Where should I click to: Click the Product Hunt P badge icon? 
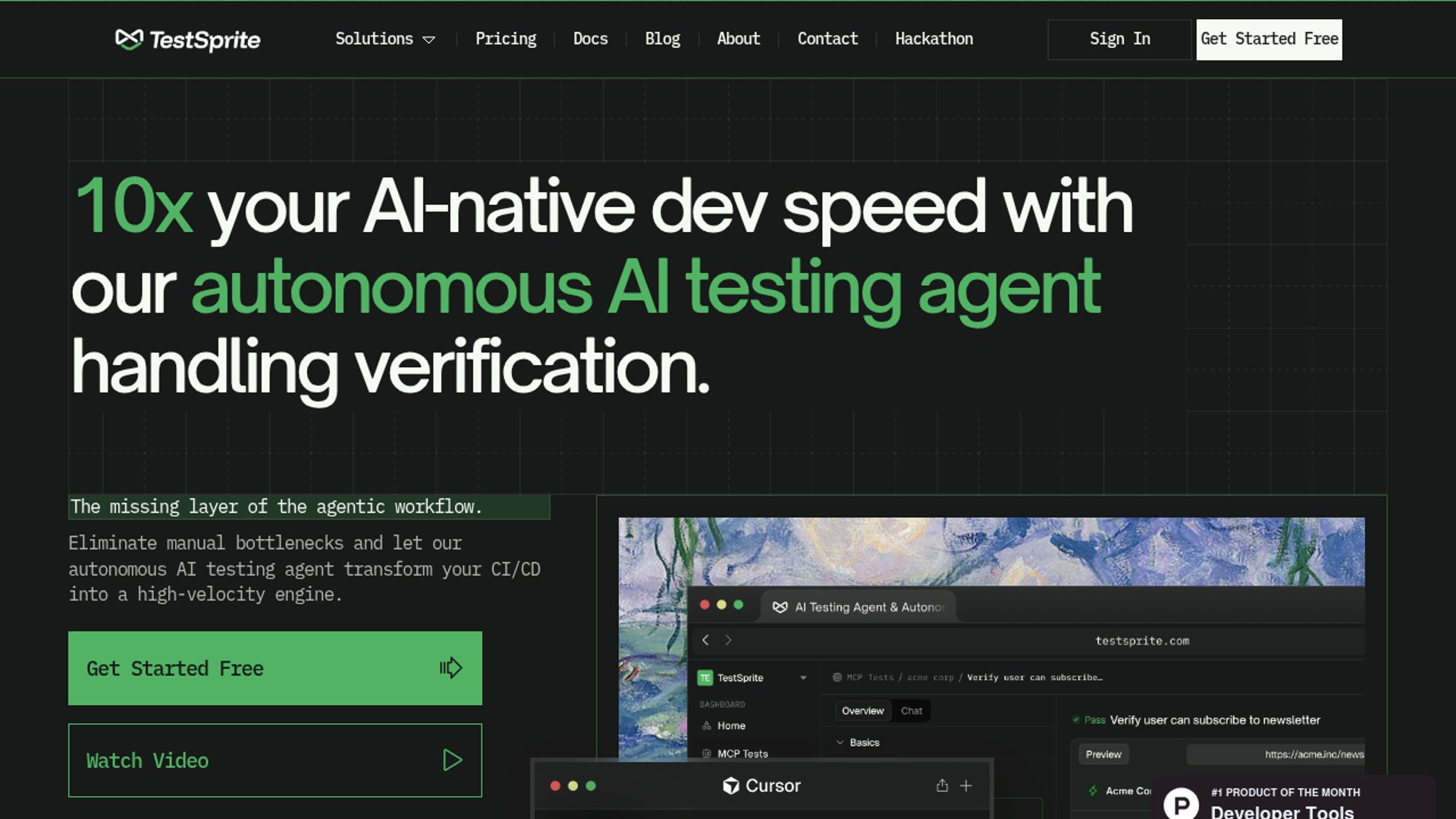1181,804
